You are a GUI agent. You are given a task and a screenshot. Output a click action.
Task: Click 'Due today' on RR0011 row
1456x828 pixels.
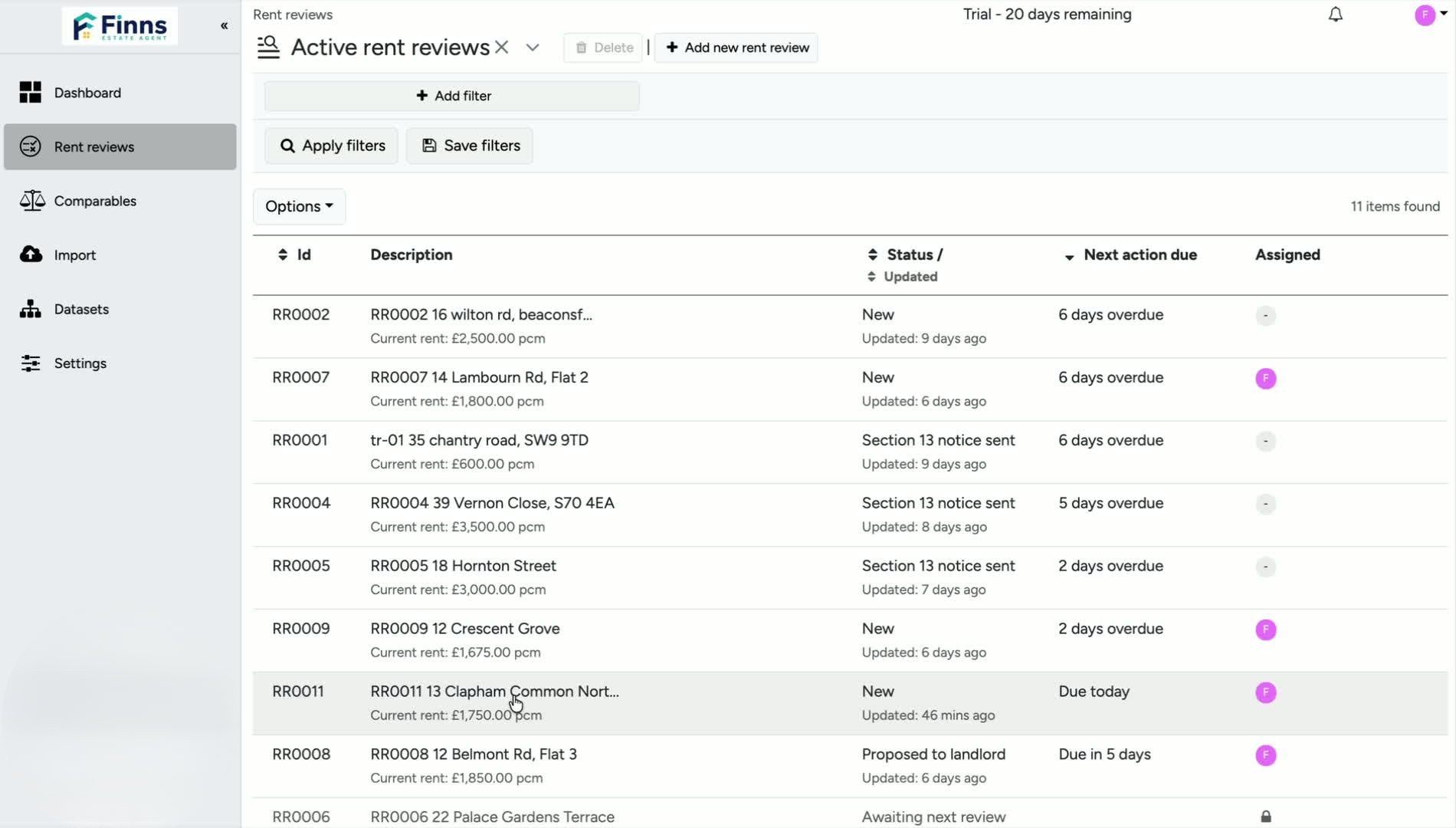[1094, 692]
